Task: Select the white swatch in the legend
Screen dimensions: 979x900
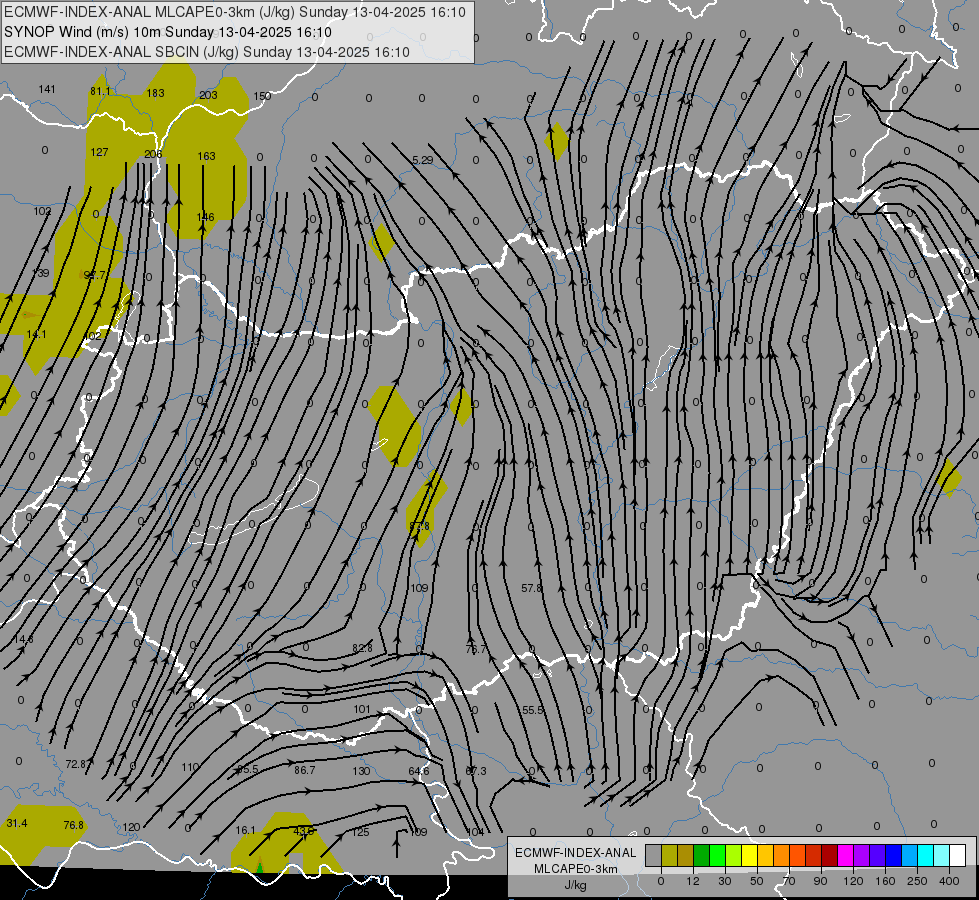Action: click(958, 855)
